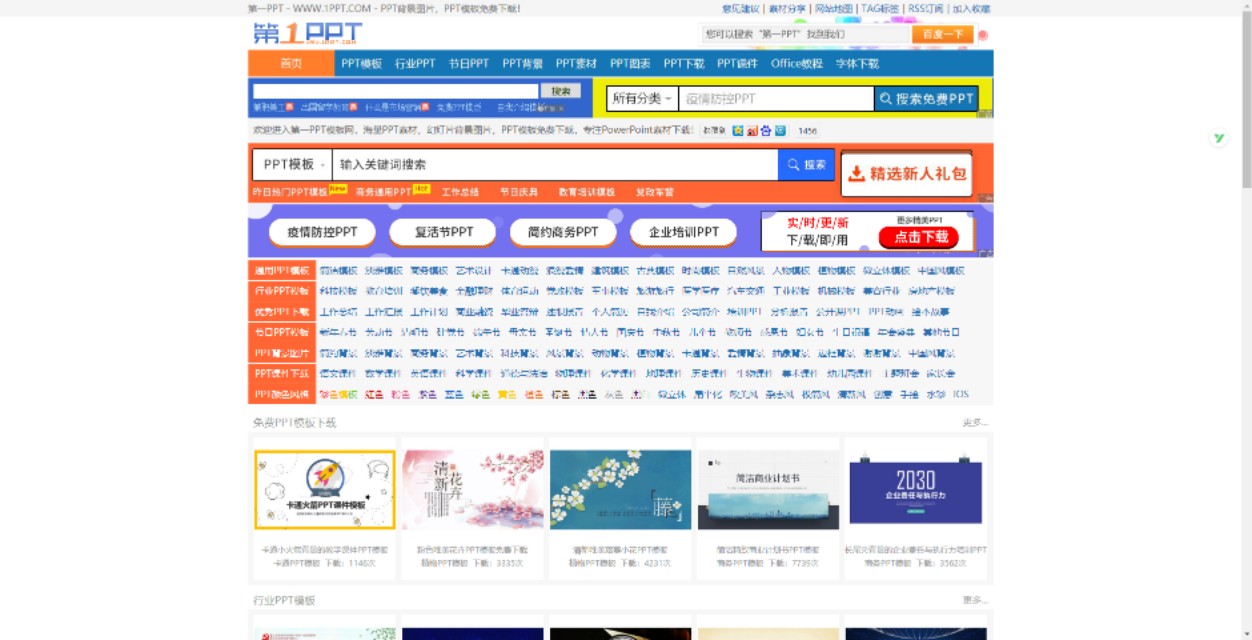Click the small orange icon beside 百度一下
Viewport: 1252px width, 640px height.
[x=983, y=33]
